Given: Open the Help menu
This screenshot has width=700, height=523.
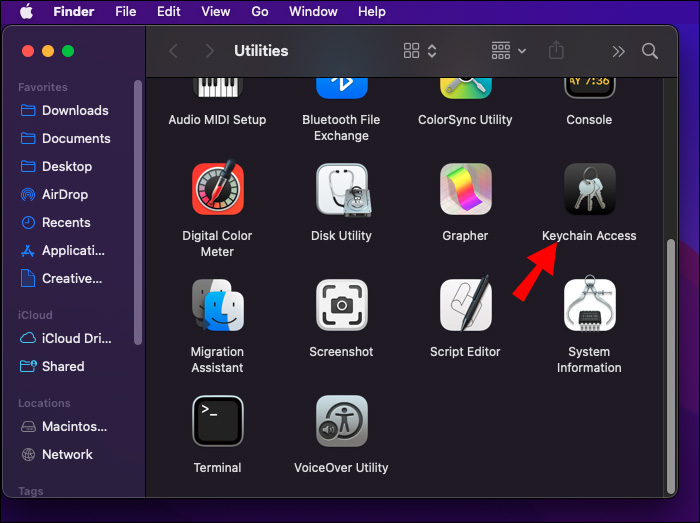Looking at the screenshot, I should (371, 12).
